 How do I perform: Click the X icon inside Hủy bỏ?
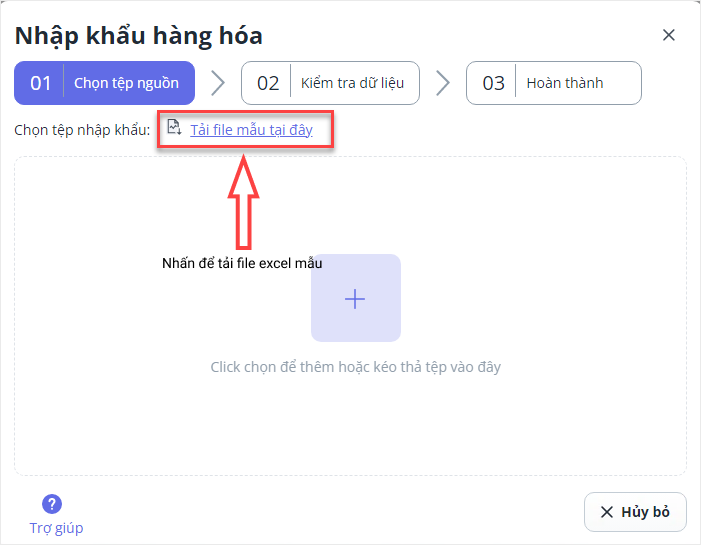point(606,512)
